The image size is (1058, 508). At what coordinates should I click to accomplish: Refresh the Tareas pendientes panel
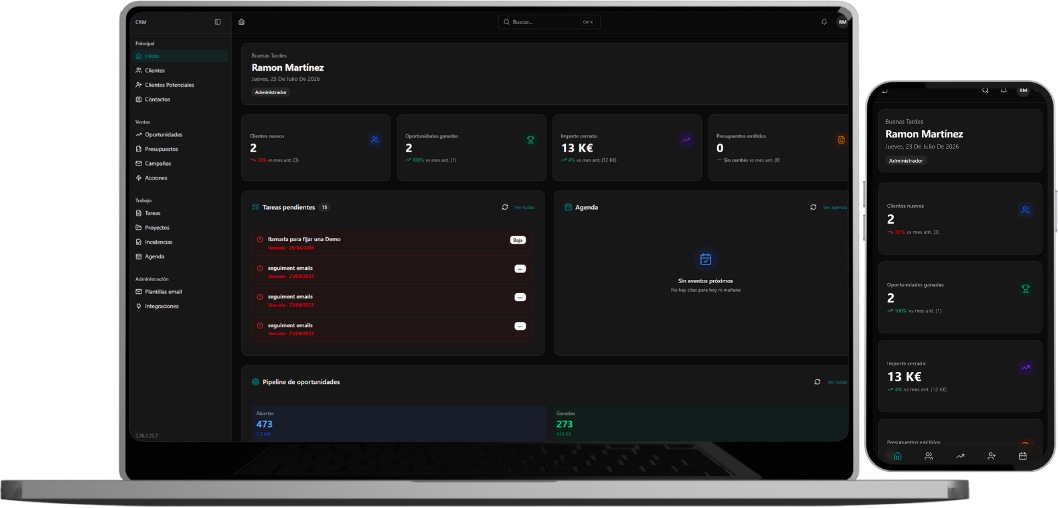[505, 207]
